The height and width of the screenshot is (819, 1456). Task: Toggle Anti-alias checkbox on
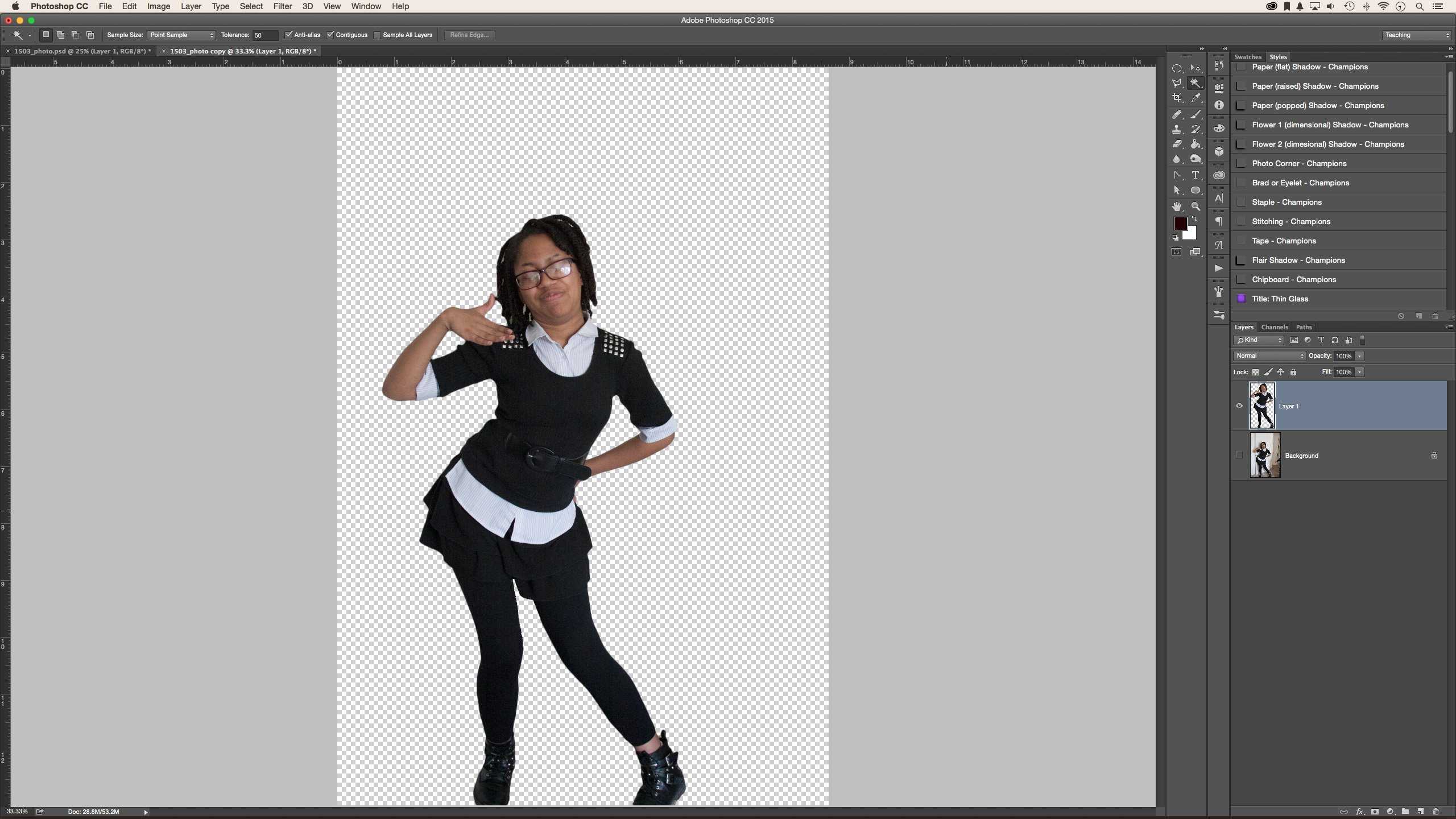(x=290, y=34)
